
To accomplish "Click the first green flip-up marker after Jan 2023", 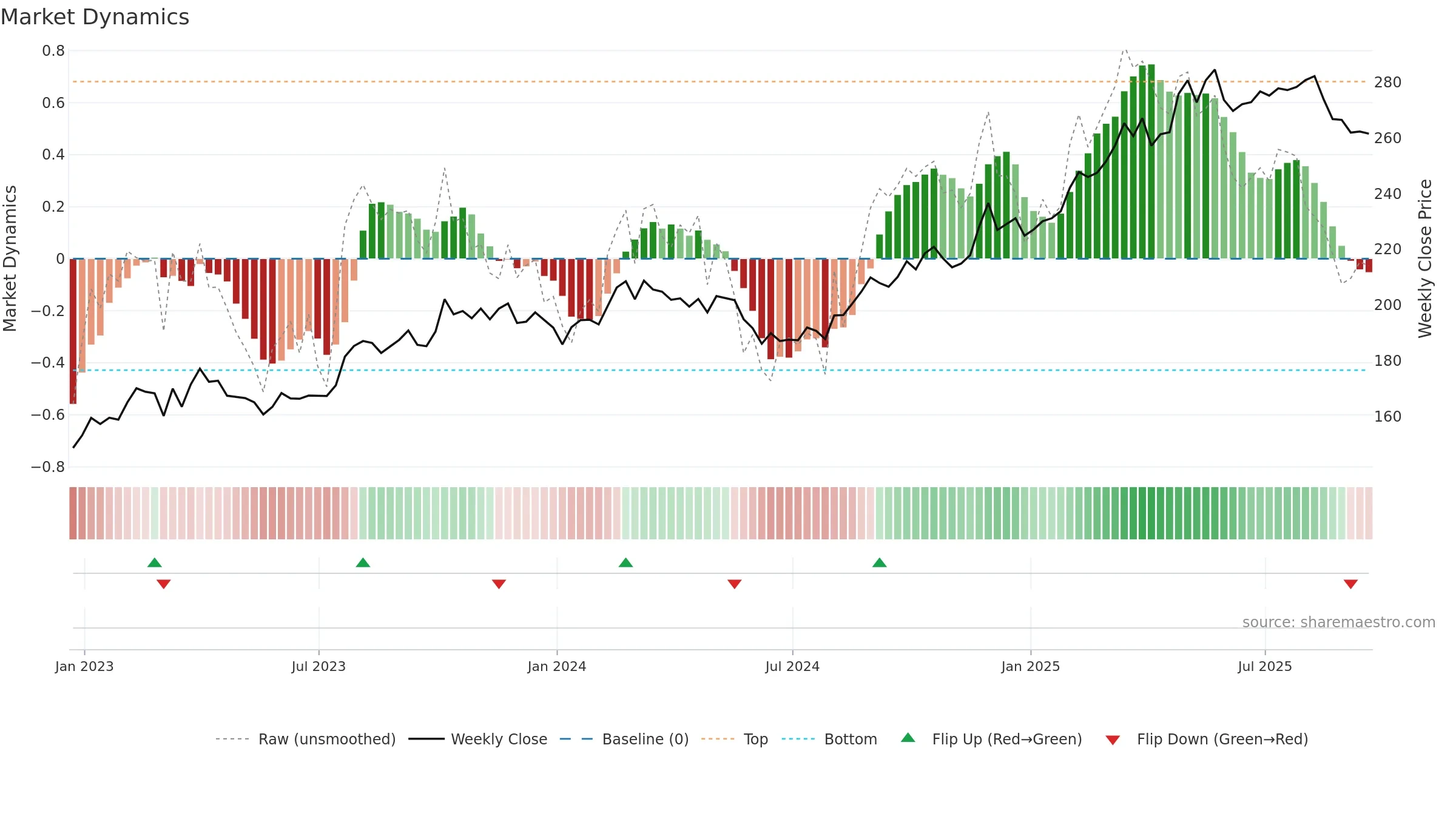I will click(x=155, y=562).
